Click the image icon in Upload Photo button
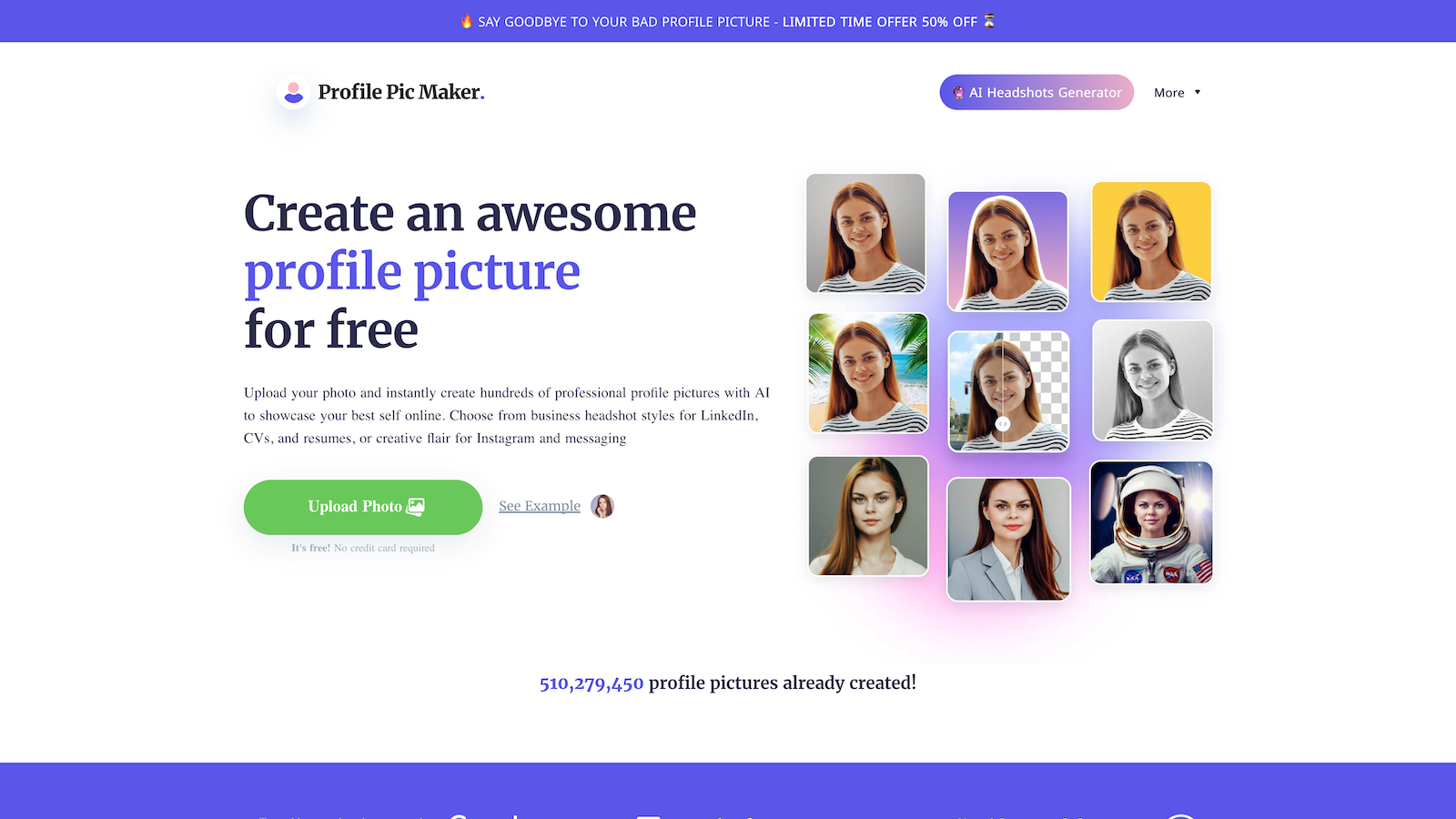 [416, 507]
